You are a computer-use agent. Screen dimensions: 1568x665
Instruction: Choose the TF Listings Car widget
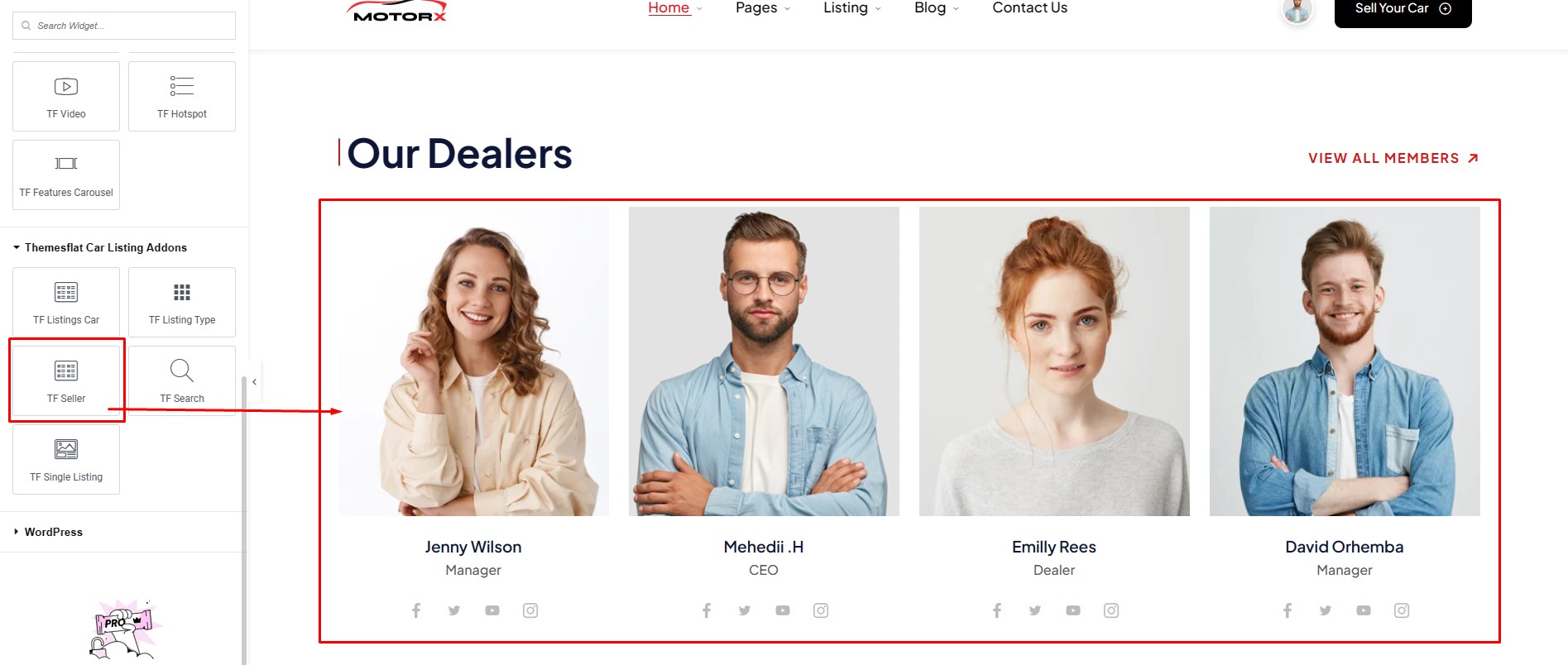point(66,302)
